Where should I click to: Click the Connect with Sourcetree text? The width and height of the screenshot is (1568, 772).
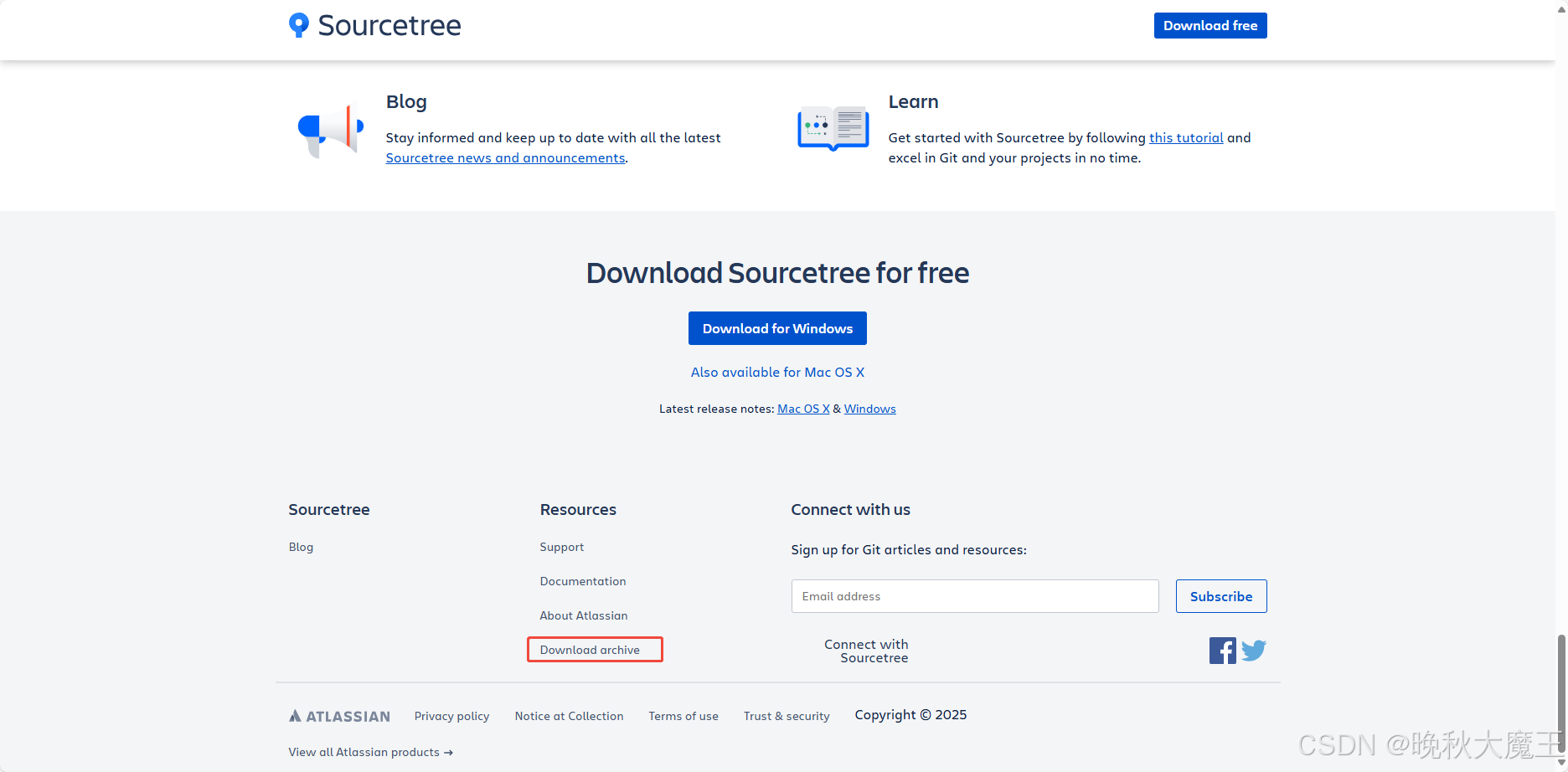(x=866, y=651)
